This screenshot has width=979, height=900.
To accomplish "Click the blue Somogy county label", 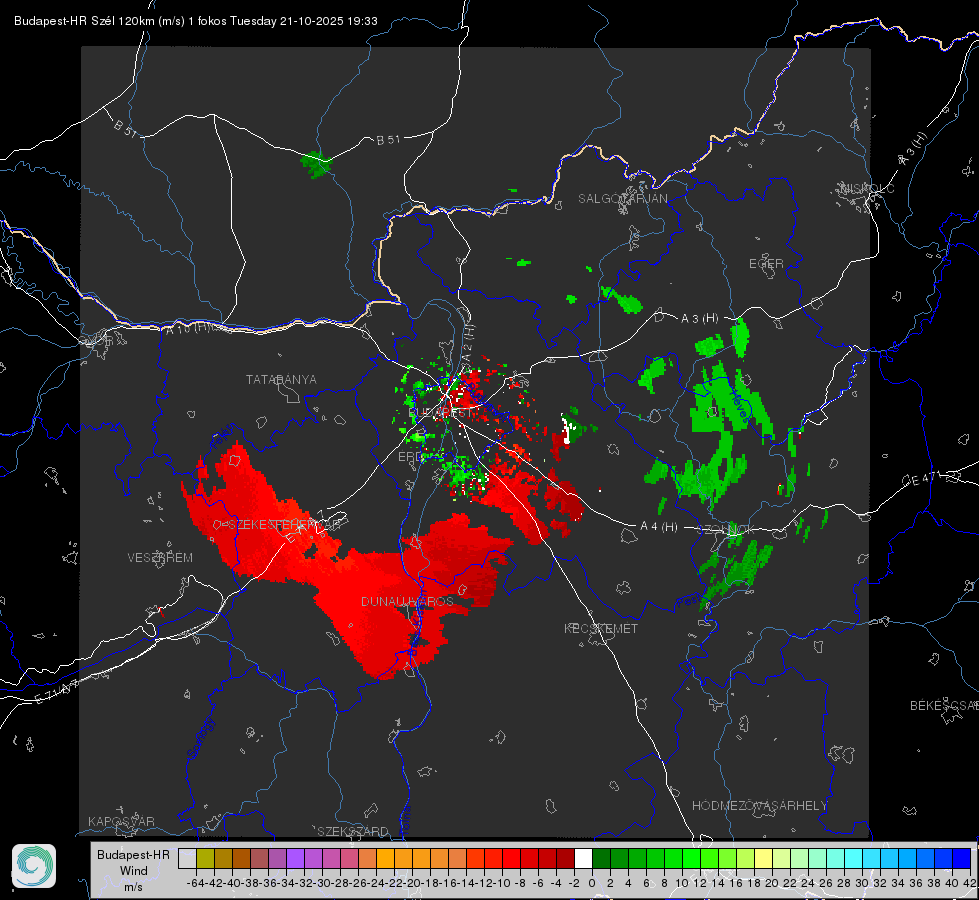I will point(201,738).
